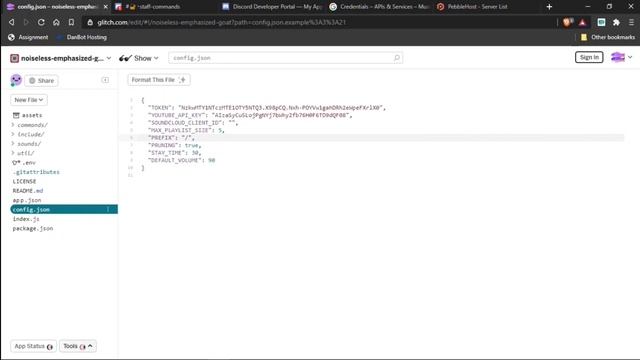Click the Share button
This screenshot has width=640, height=360.
[42, 81]
